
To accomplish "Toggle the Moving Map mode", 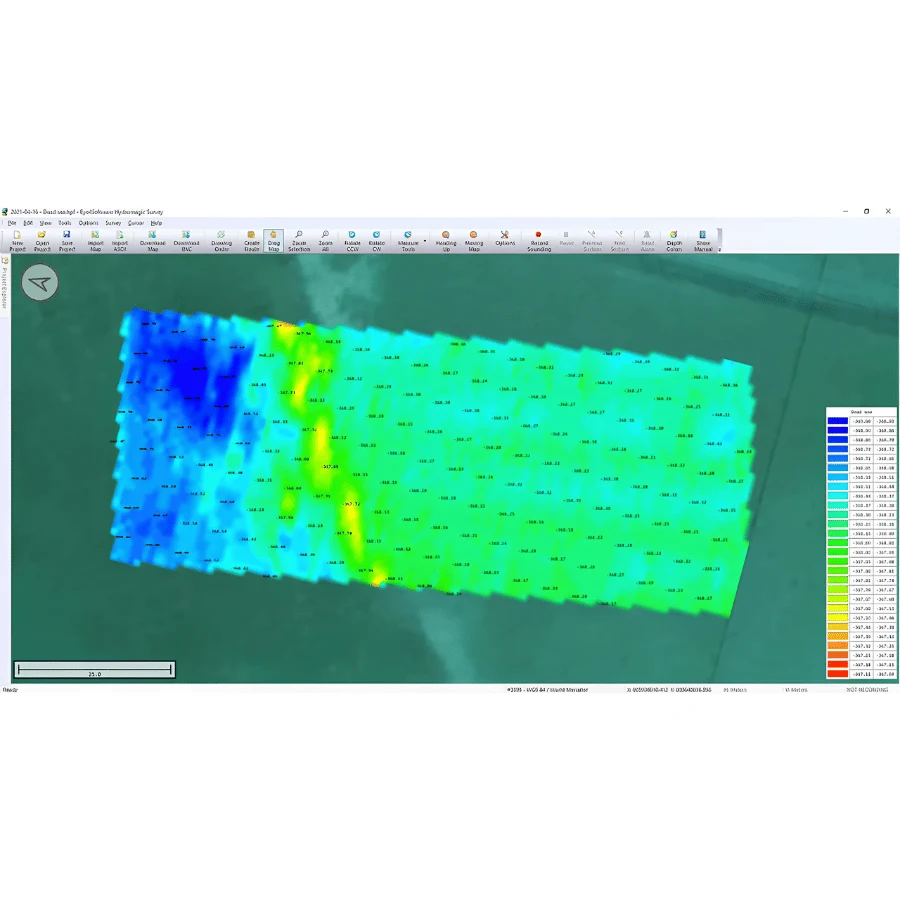I will pos(474,241).
